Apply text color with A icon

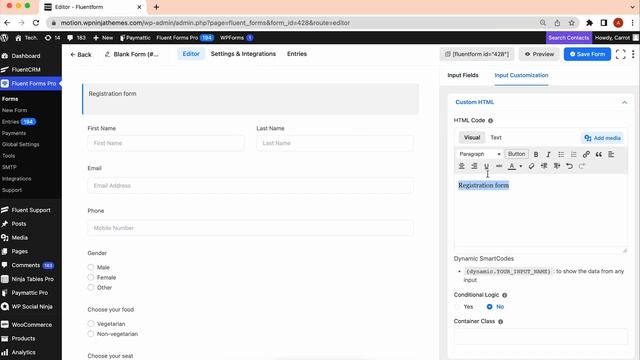click(511, 166)
